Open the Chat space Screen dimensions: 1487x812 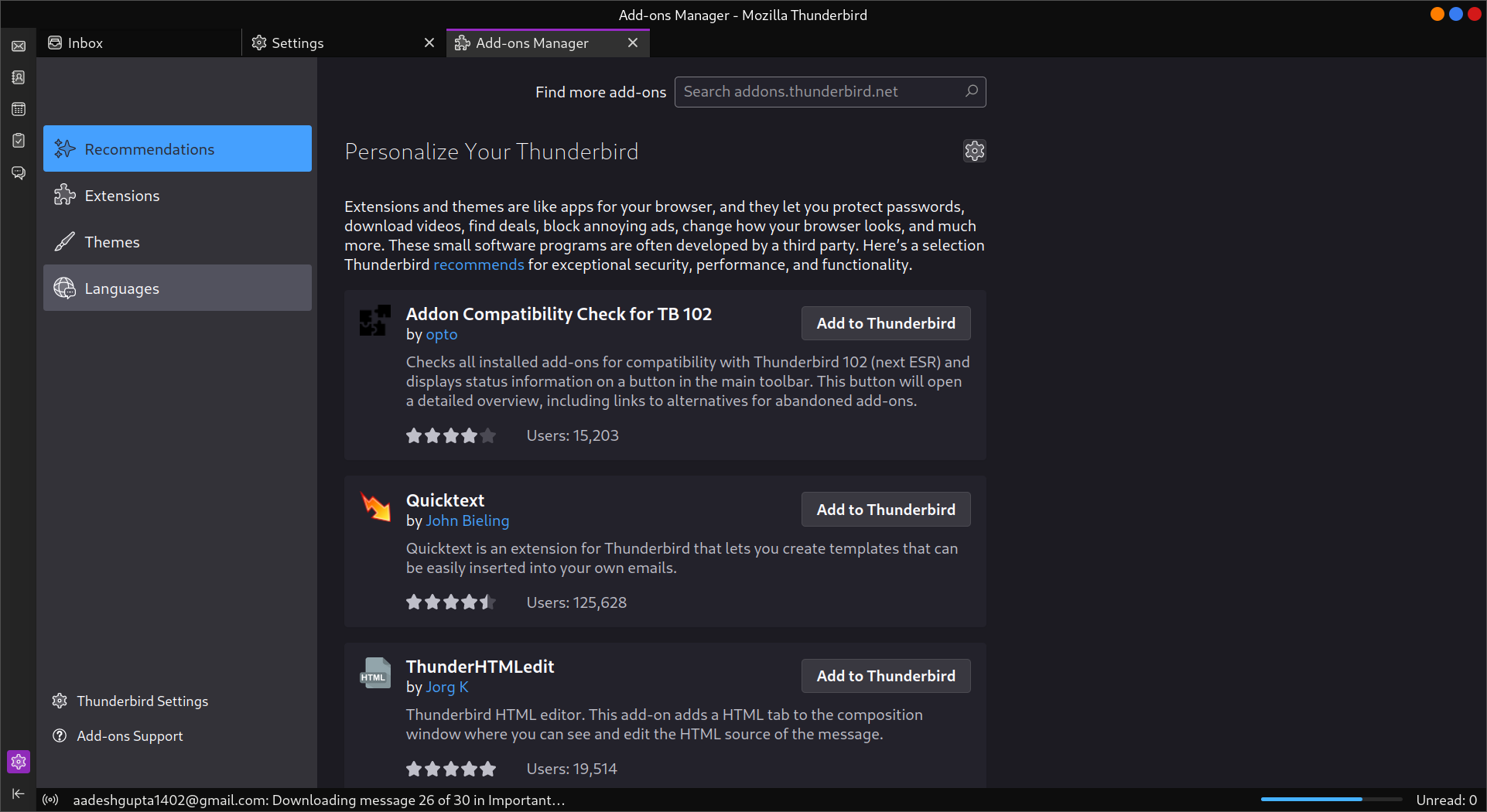click(19, 172)
